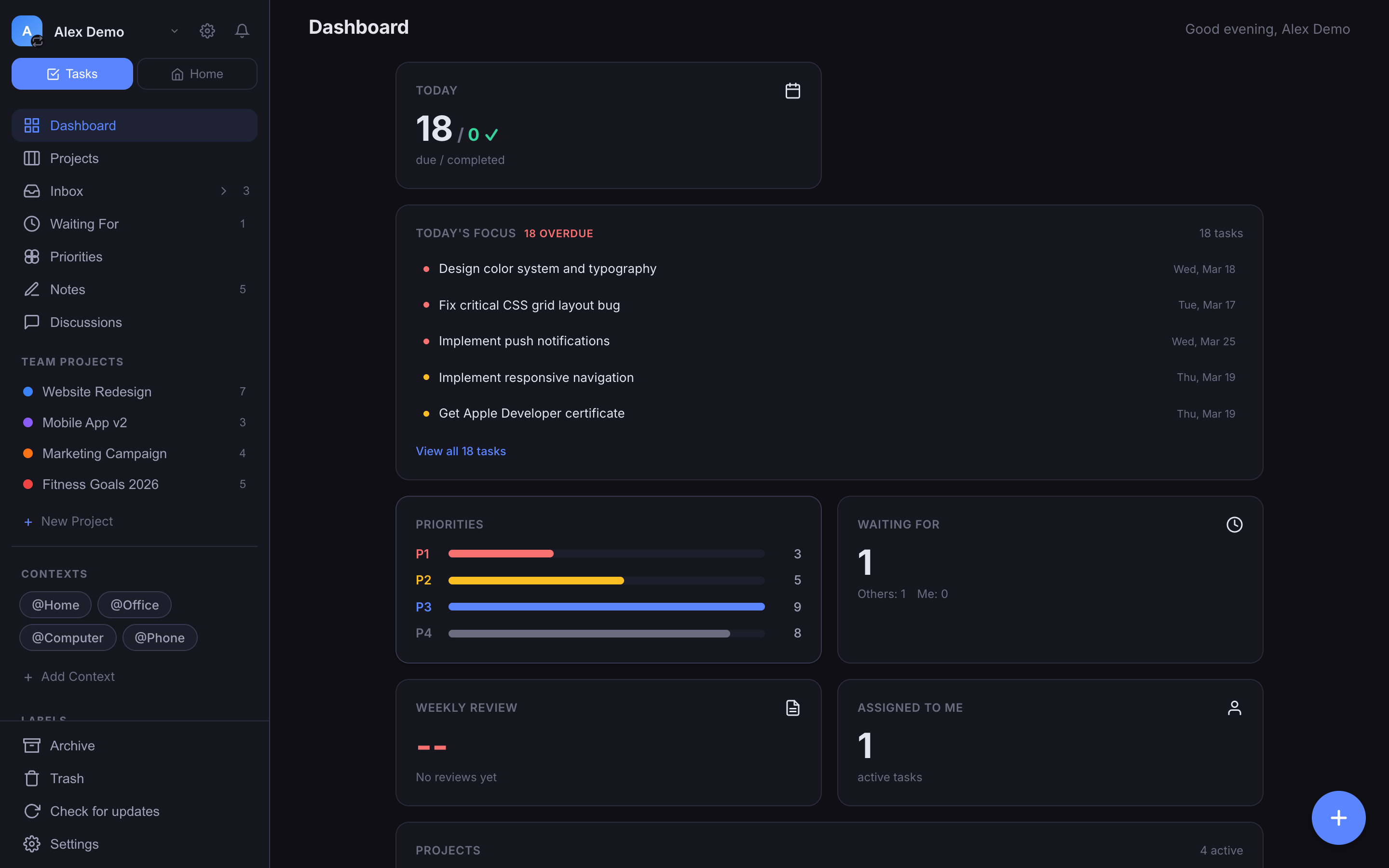Screen dimensions: 1389x868
Task: Open Projects in the sidebar
Action: coord(134,159)
